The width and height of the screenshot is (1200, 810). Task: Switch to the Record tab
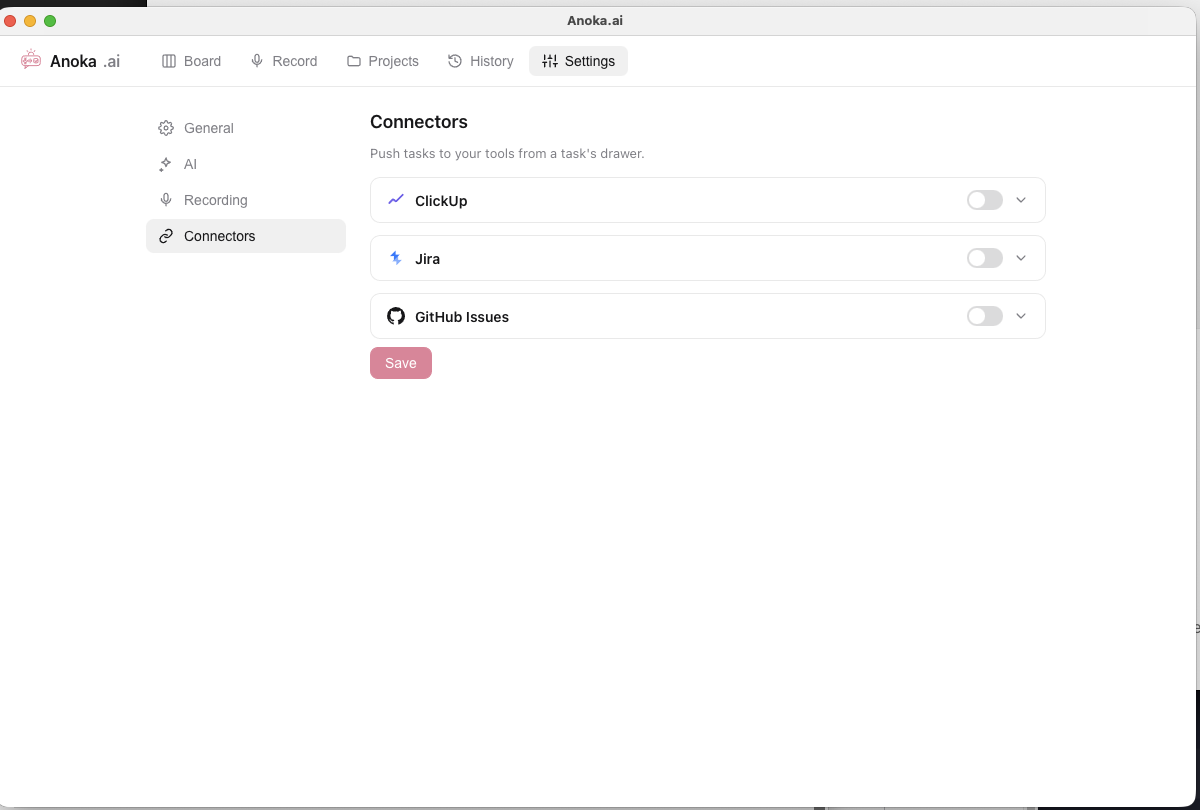284,61
